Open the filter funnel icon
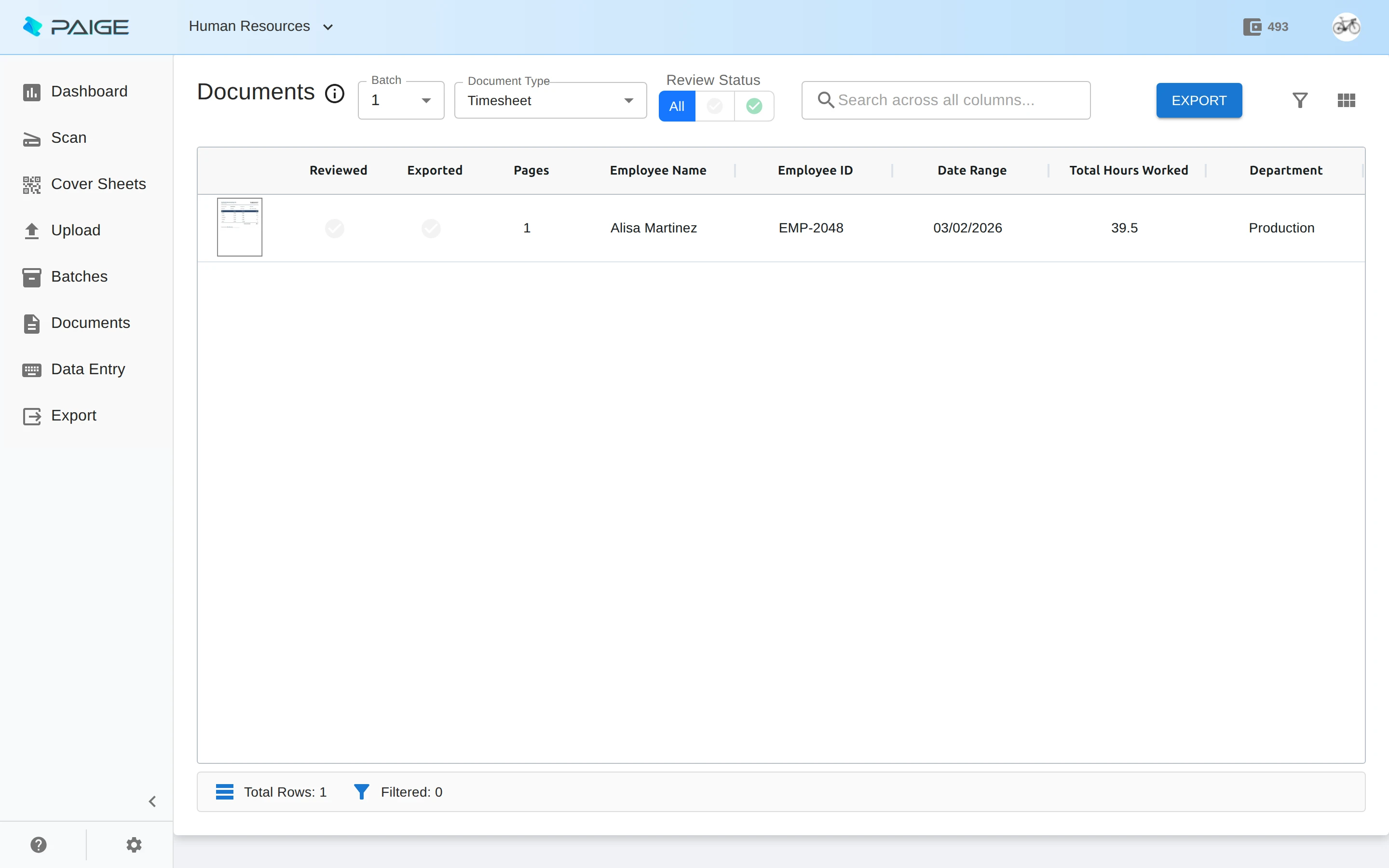Viewport: 1389px width, 868px height. coord(1300,100)
